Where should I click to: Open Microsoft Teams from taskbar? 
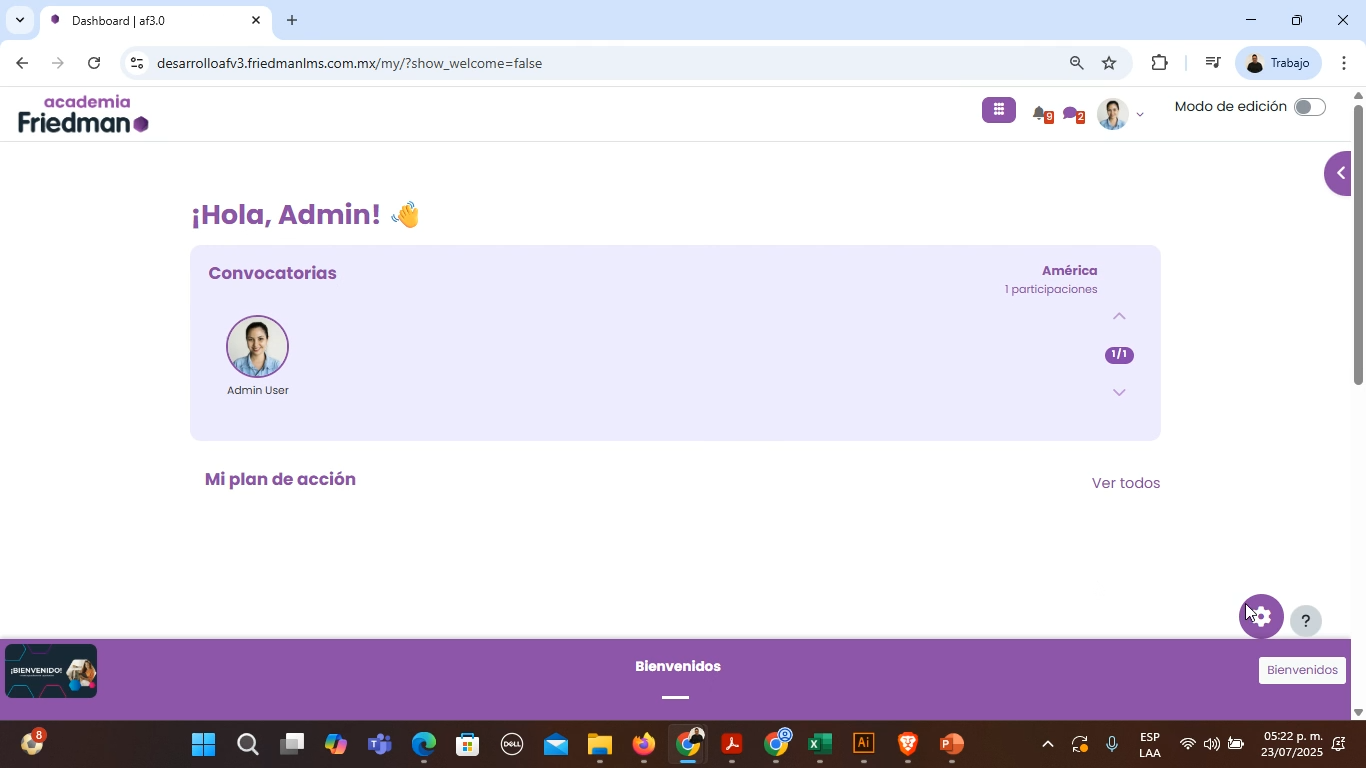(x=379, y=744)
